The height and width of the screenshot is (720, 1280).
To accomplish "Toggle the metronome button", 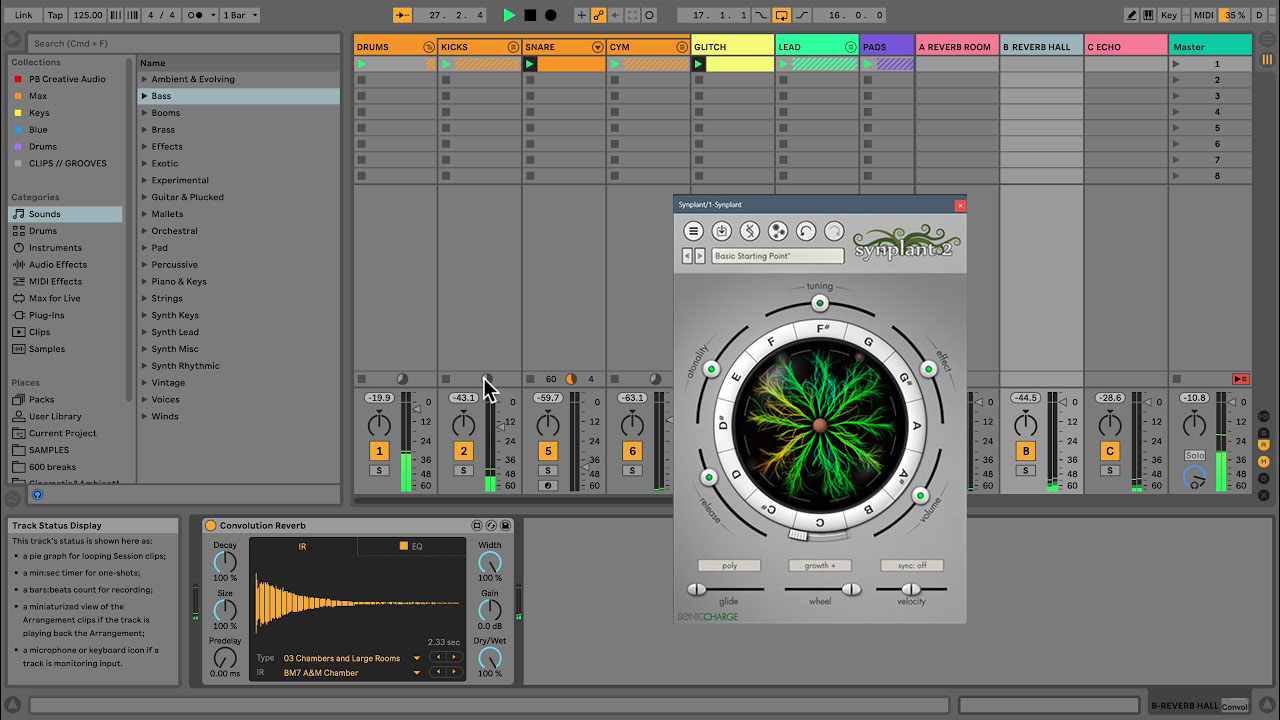I will click(x=200, y=15).
